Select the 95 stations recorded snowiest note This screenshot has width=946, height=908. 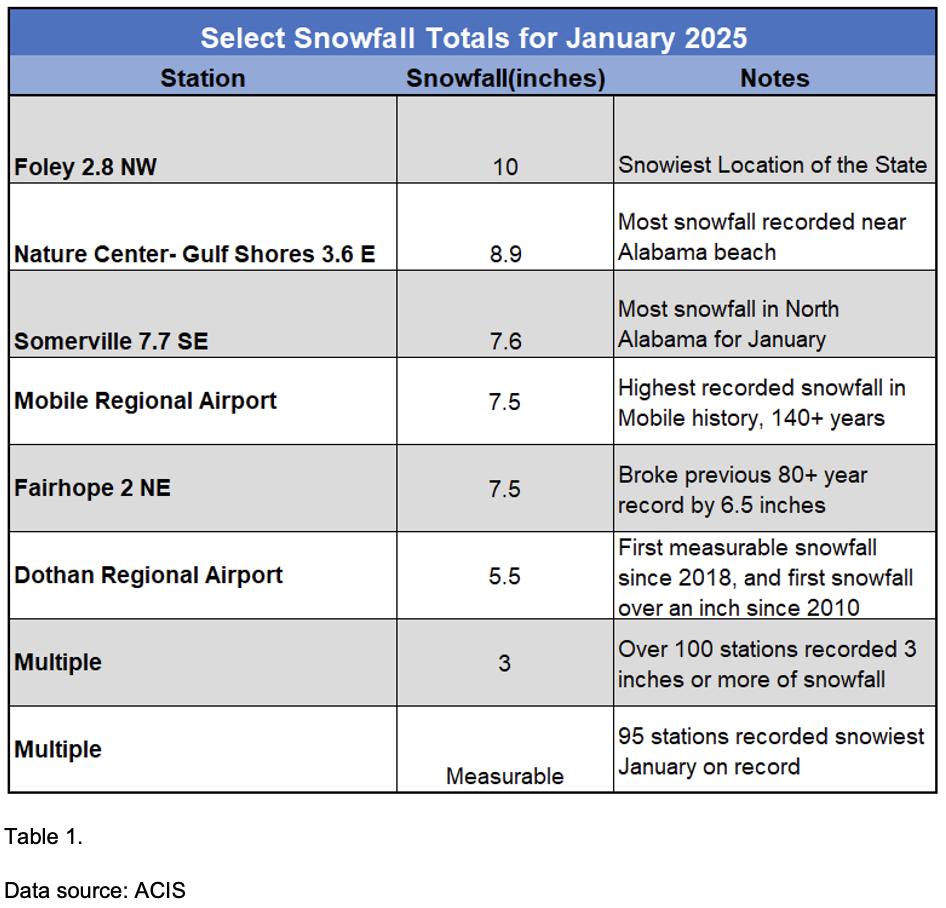tap(771, 751)
